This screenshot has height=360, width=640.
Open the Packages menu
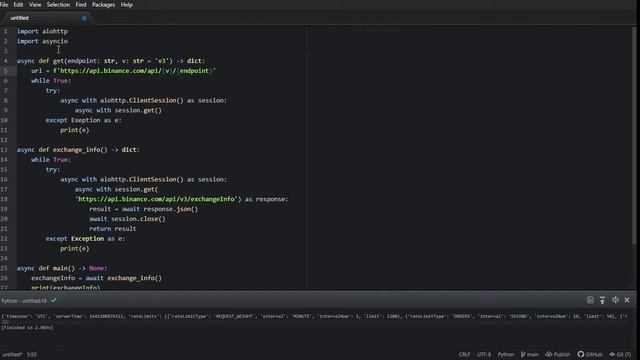click(x=103, y=5)
